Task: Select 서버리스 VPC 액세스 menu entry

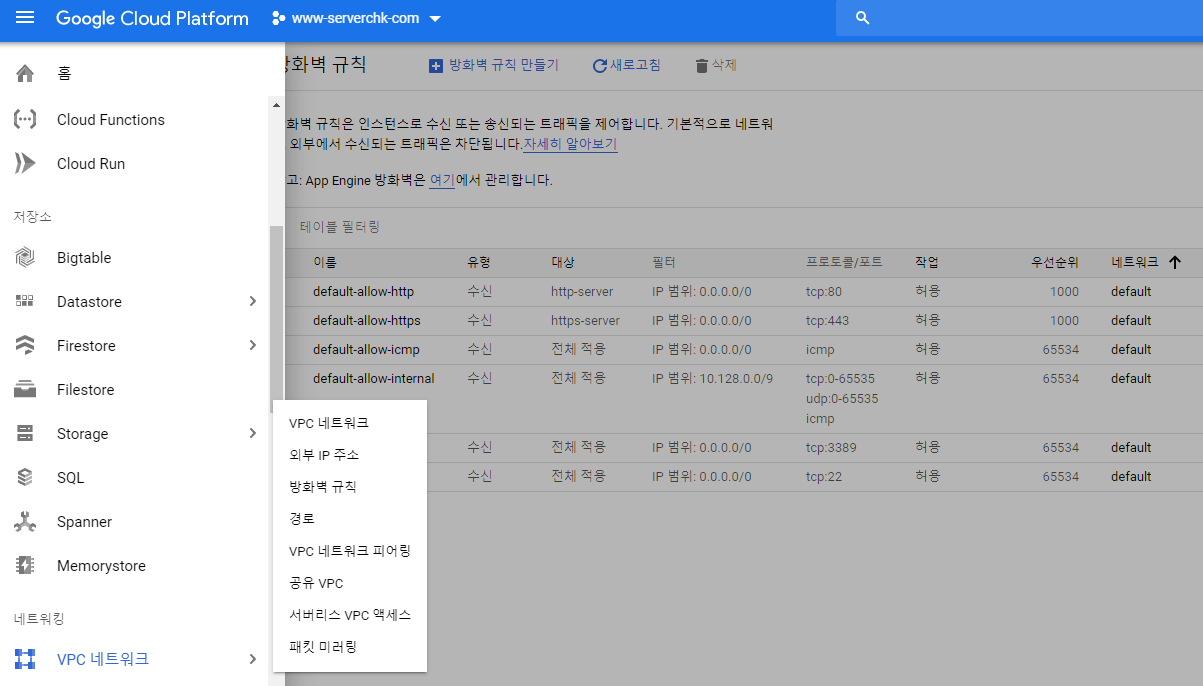Action: pos(350,615)
